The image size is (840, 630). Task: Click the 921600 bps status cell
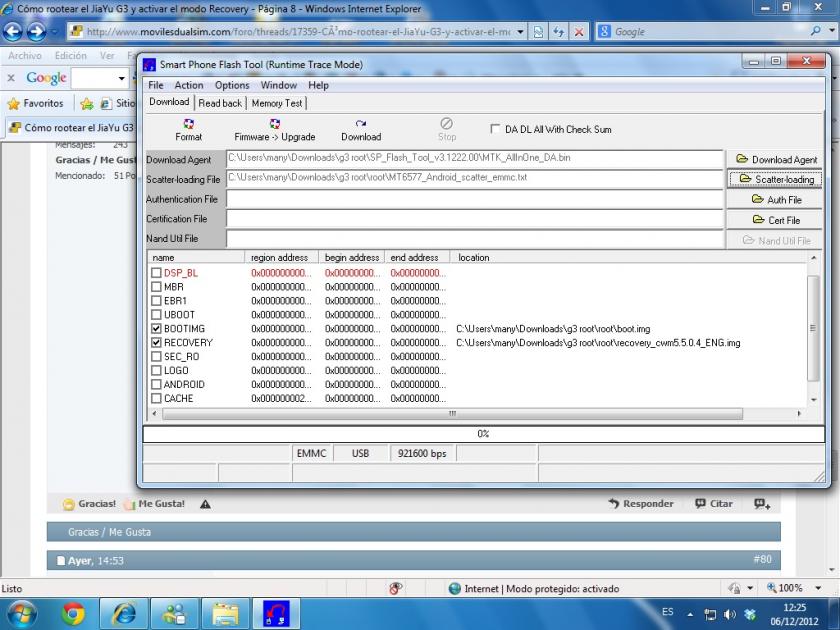coord(422,453)
